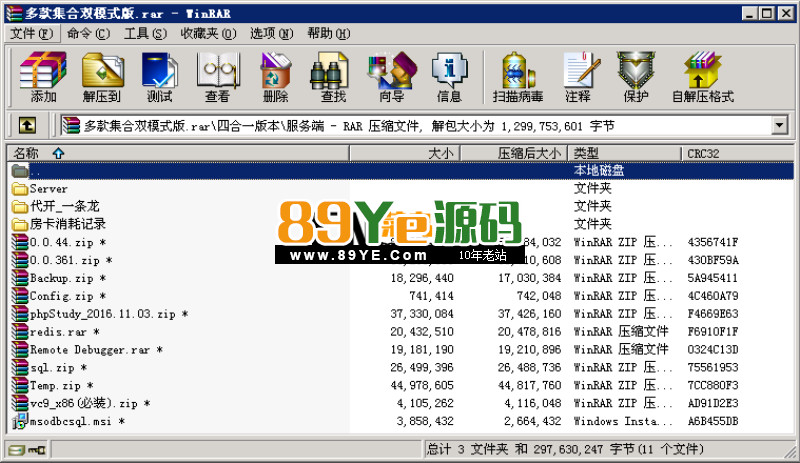Click the key icon in status bar
800x463 pixels.
click(x=37, y=450)
